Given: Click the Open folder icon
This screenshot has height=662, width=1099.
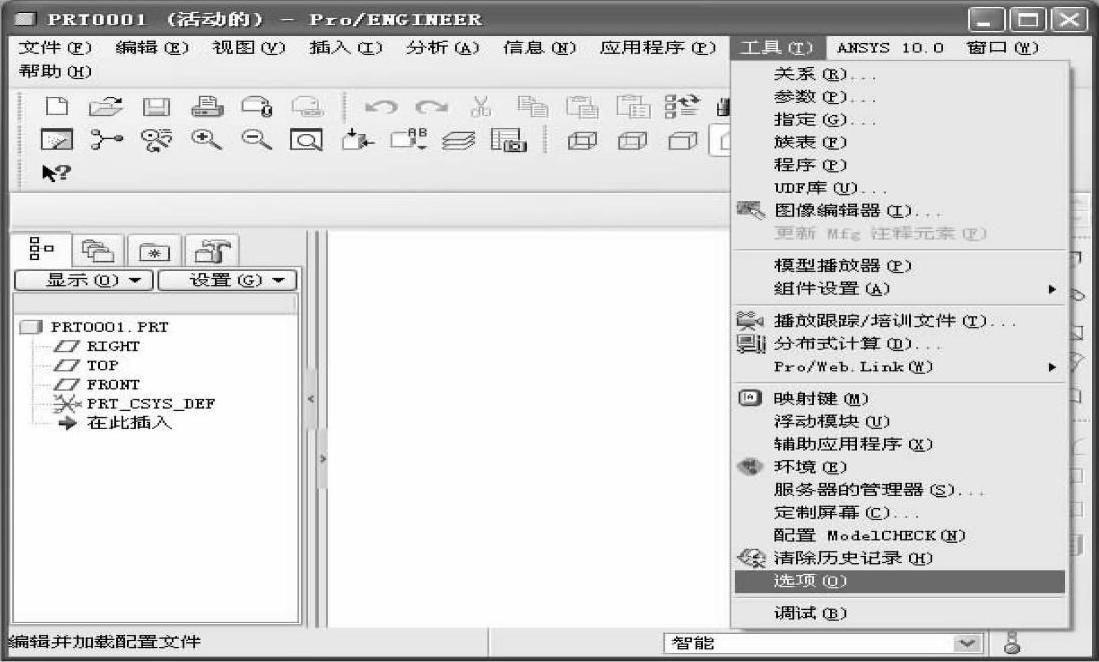Looking at the screenshot, I should 107,106.
